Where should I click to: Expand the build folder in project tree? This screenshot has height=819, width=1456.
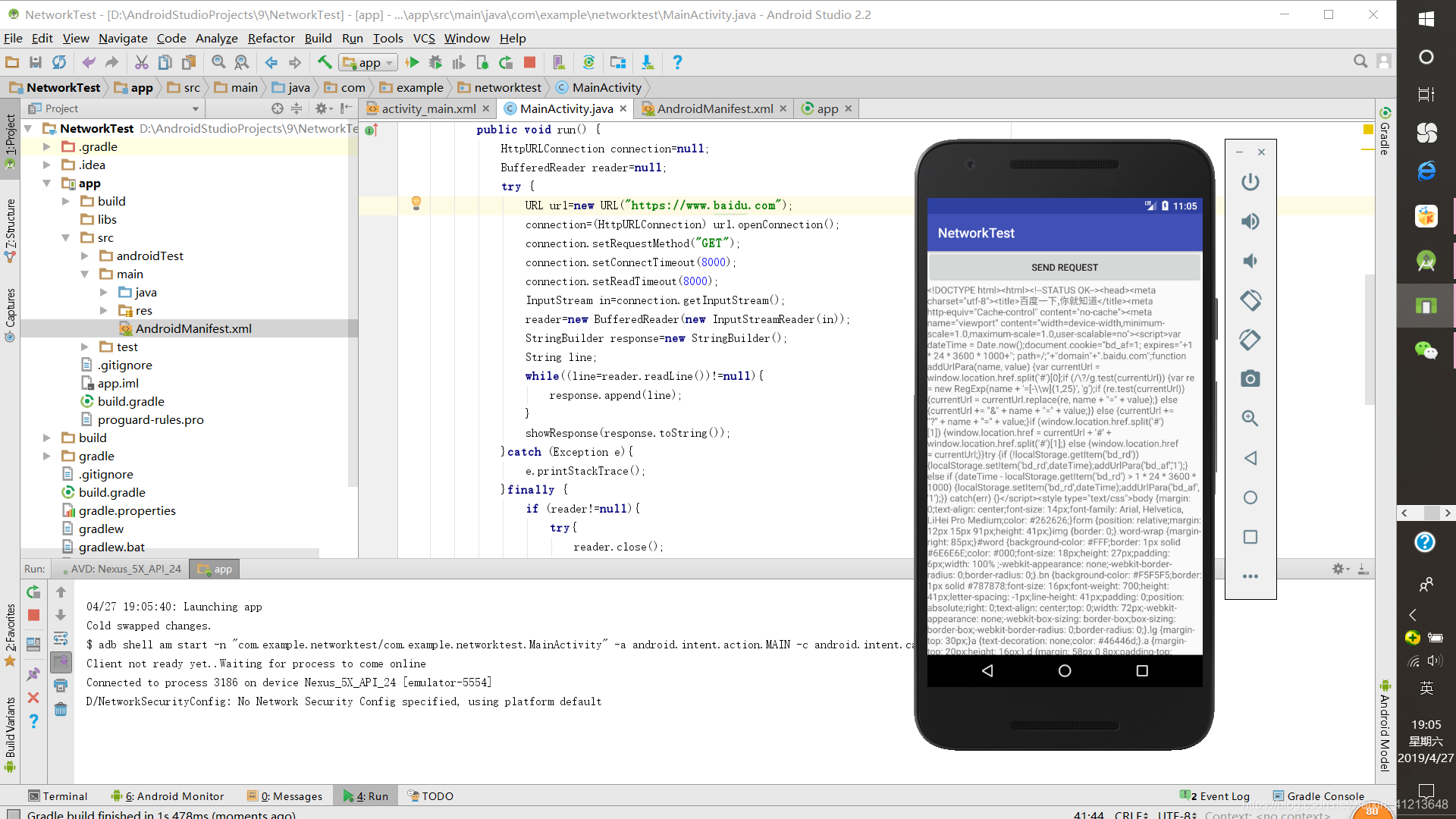[x=65, y=201]
